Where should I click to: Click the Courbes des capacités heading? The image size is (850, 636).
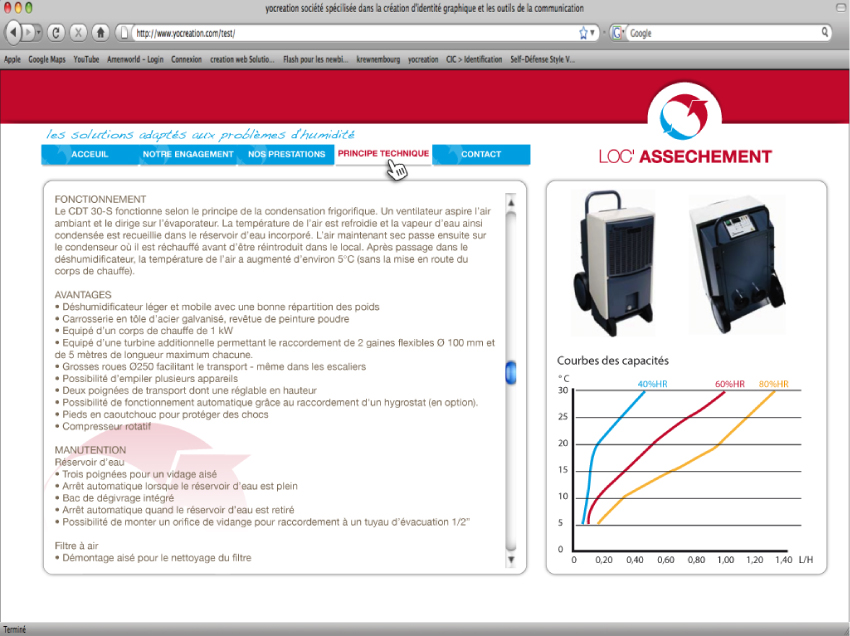point(613,361)
